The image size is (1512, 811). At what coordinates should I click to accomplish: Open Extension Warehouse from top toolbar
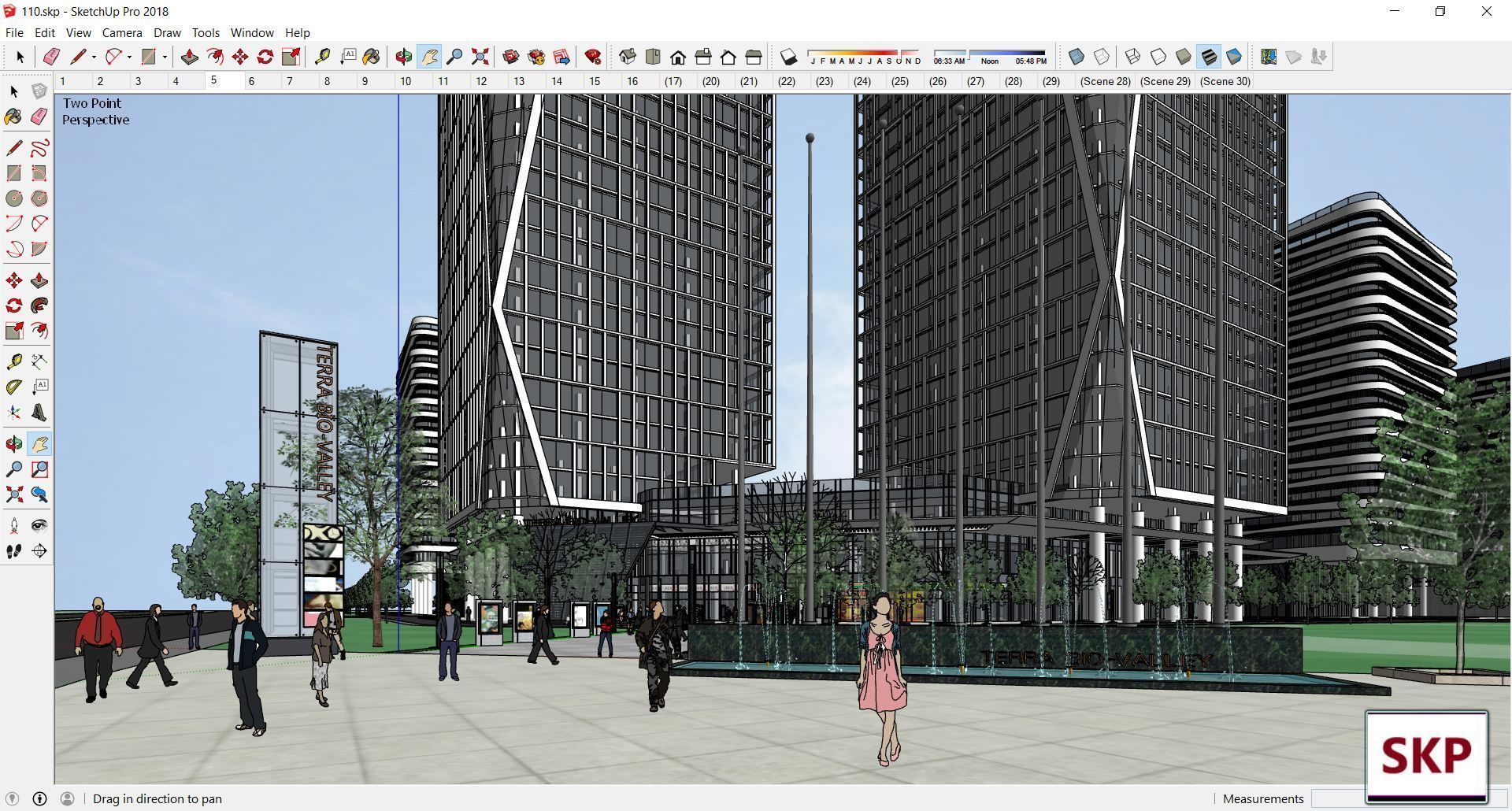click(536, 57)
